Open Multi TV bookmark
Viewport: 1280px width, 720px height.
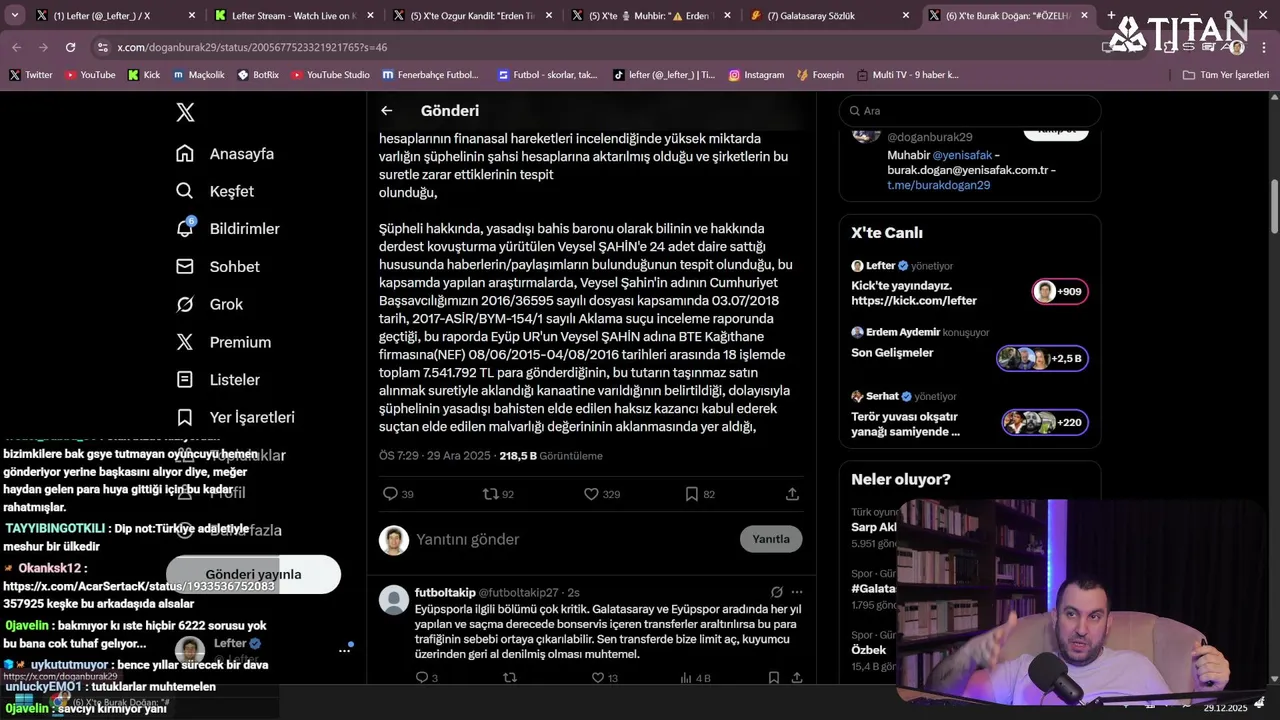click(x=907, y=75)
